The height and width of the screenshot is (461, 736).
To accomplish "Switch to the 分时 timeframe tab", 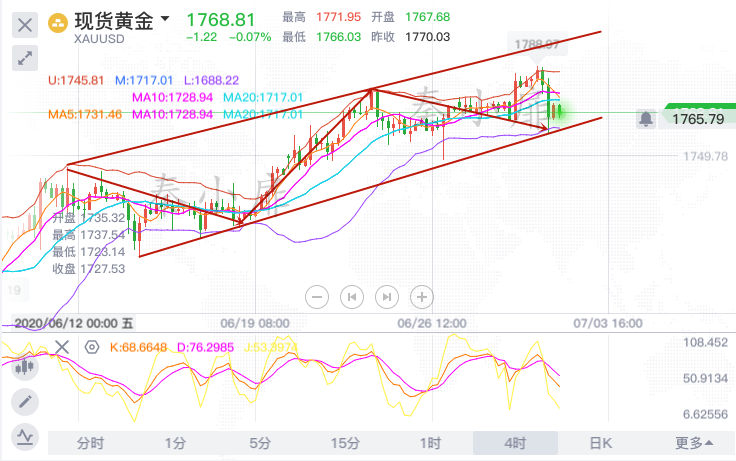I will [90, 443].
